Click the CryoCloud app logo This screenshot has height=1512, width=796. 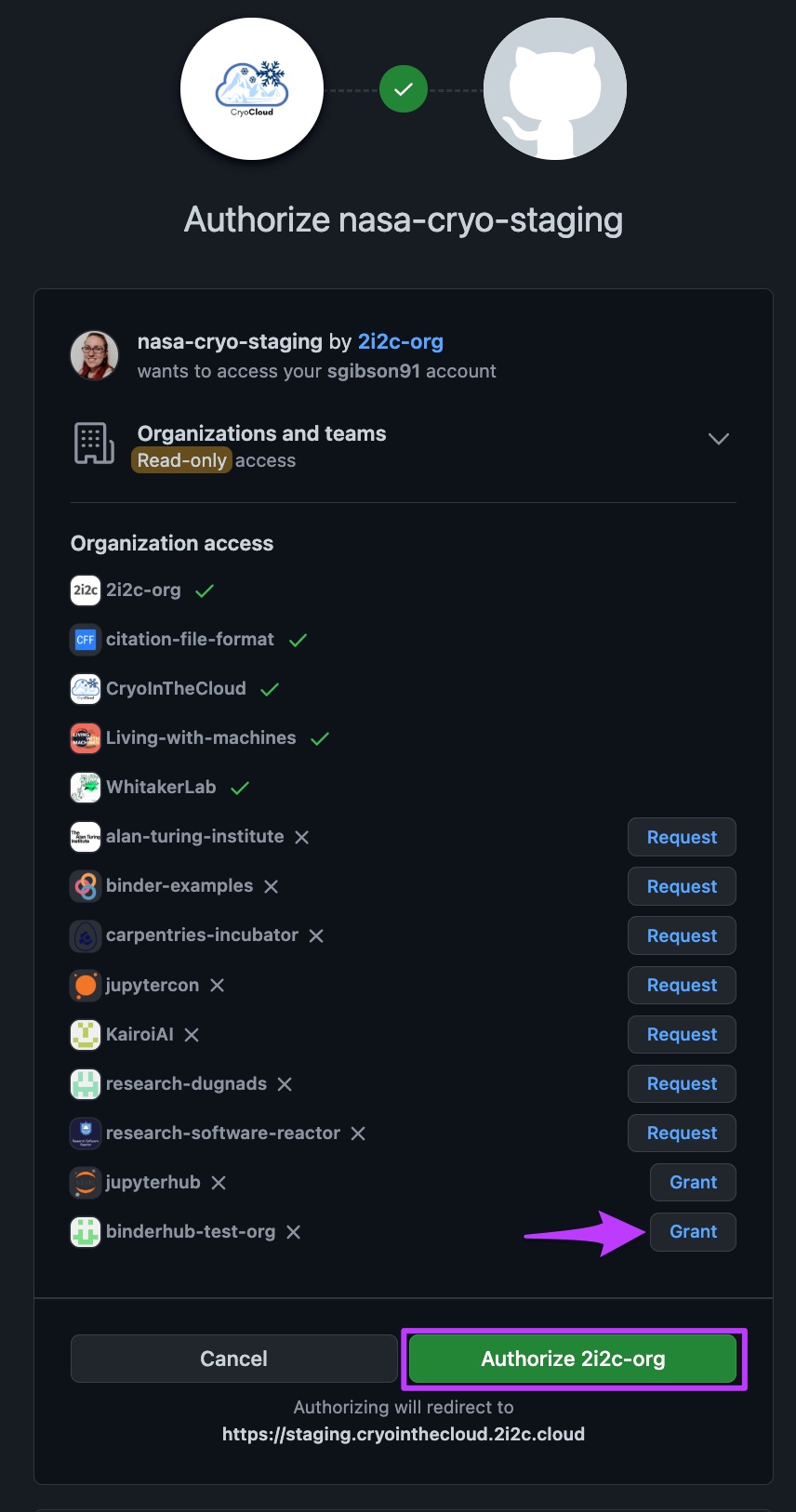coord(252,89)
